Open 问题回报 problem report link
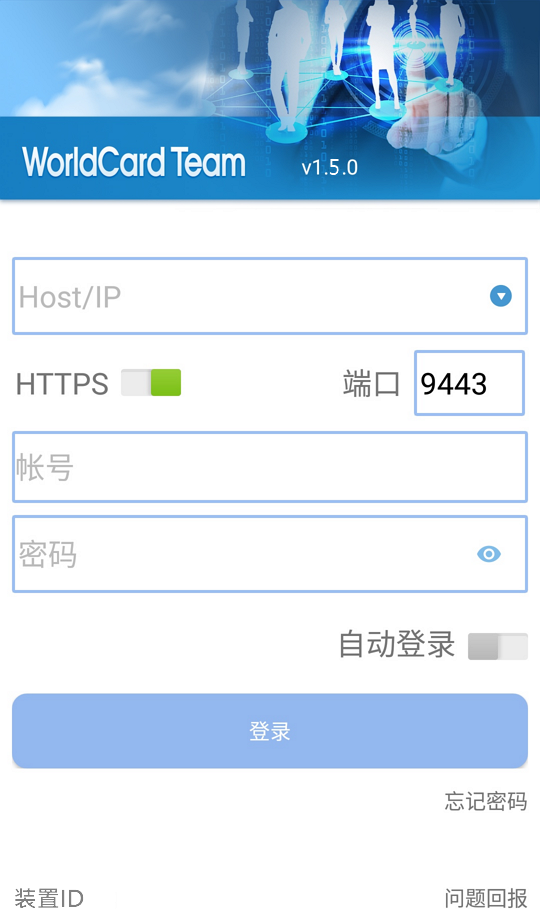Viewport: 540px width, 924px height. pyautogui.click(x=486, y=899)
